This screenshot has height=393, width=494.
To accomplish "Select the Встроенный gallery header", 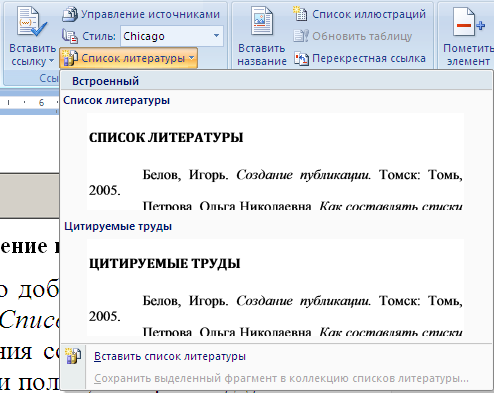I will click(x=276, y=81).
